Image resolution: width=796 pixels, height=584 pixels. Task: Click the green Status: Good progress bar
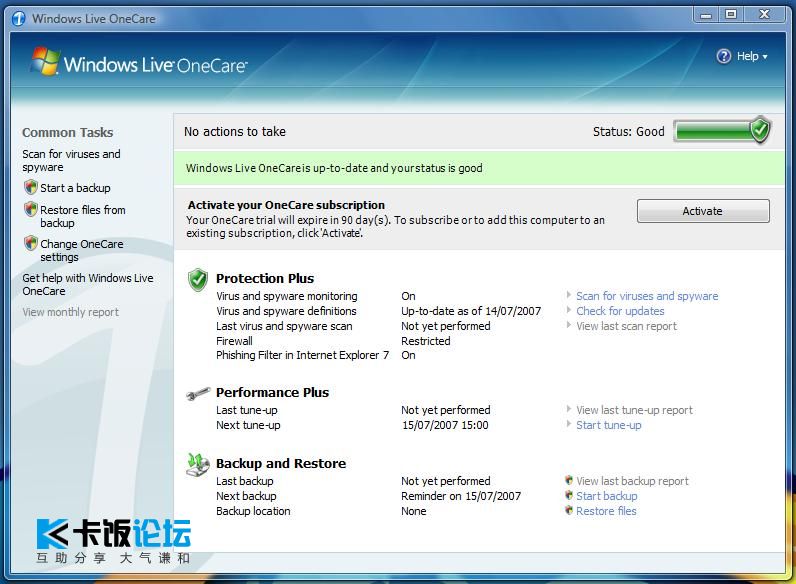[x=713, y=132]
